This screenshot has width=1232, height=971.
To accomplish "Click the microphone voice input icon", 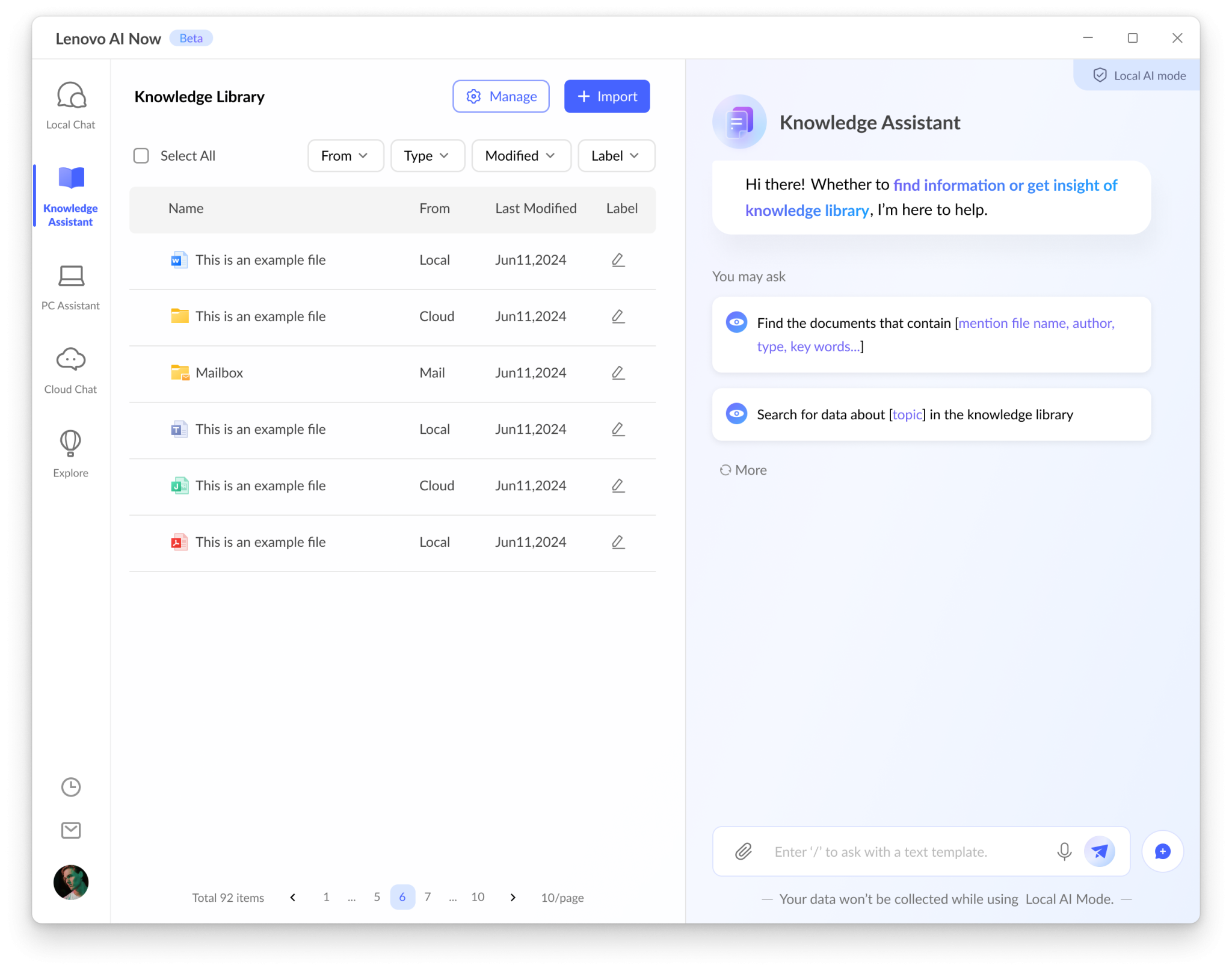I will (1064, 851).
